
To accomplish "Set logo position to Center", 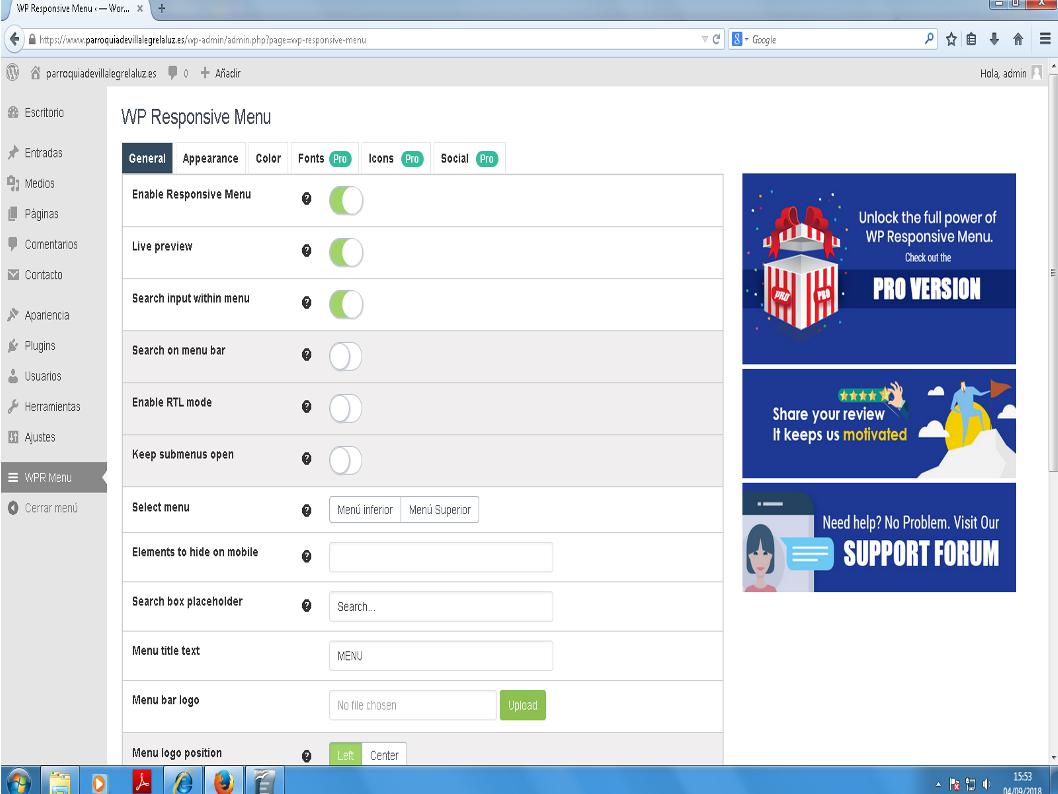I will tap(384, 755).
